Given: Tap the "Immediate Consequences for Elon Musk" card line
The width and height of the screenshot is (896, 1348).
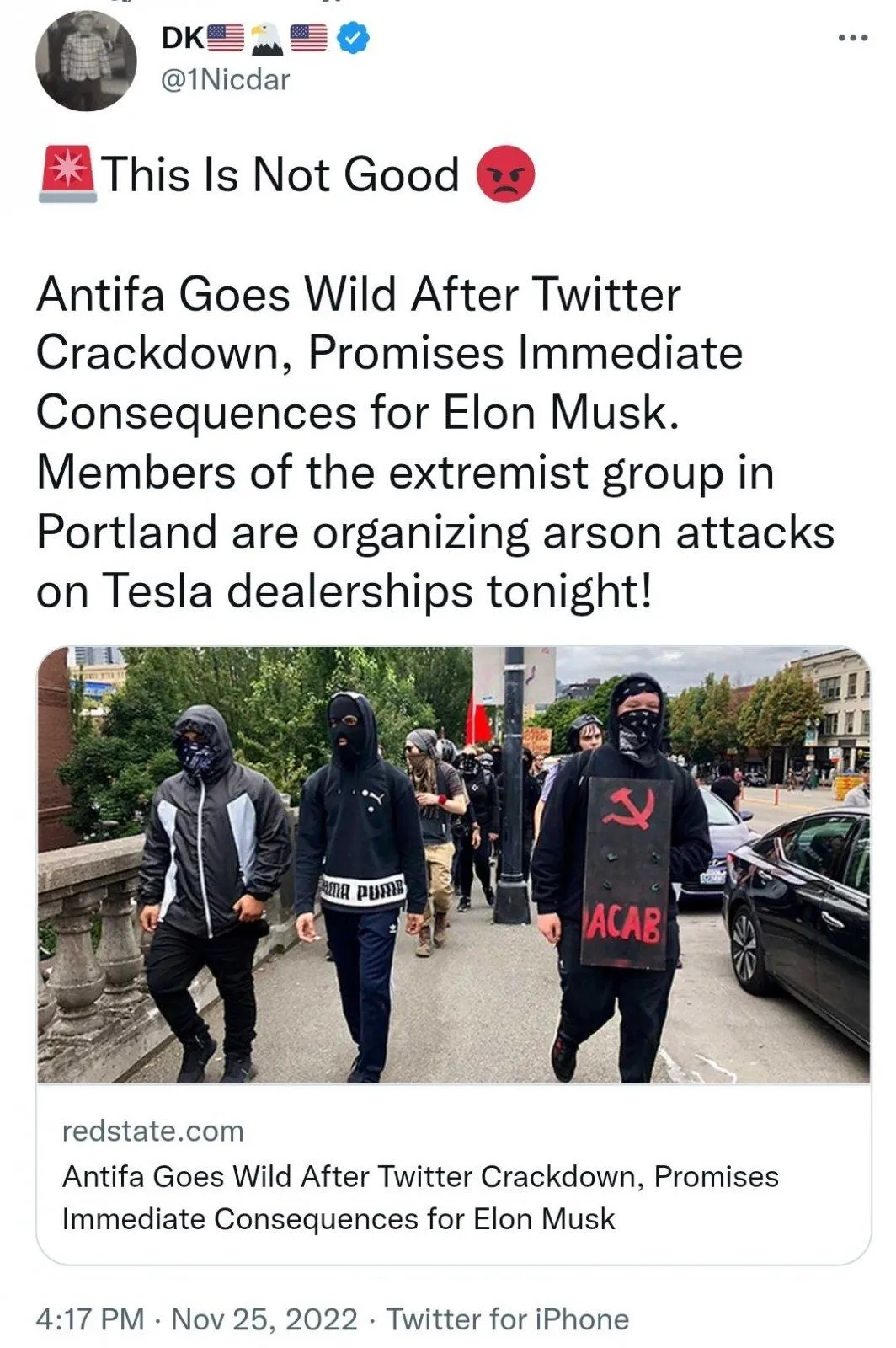Looking at the screenshot, I should (x=339, y=1219).
